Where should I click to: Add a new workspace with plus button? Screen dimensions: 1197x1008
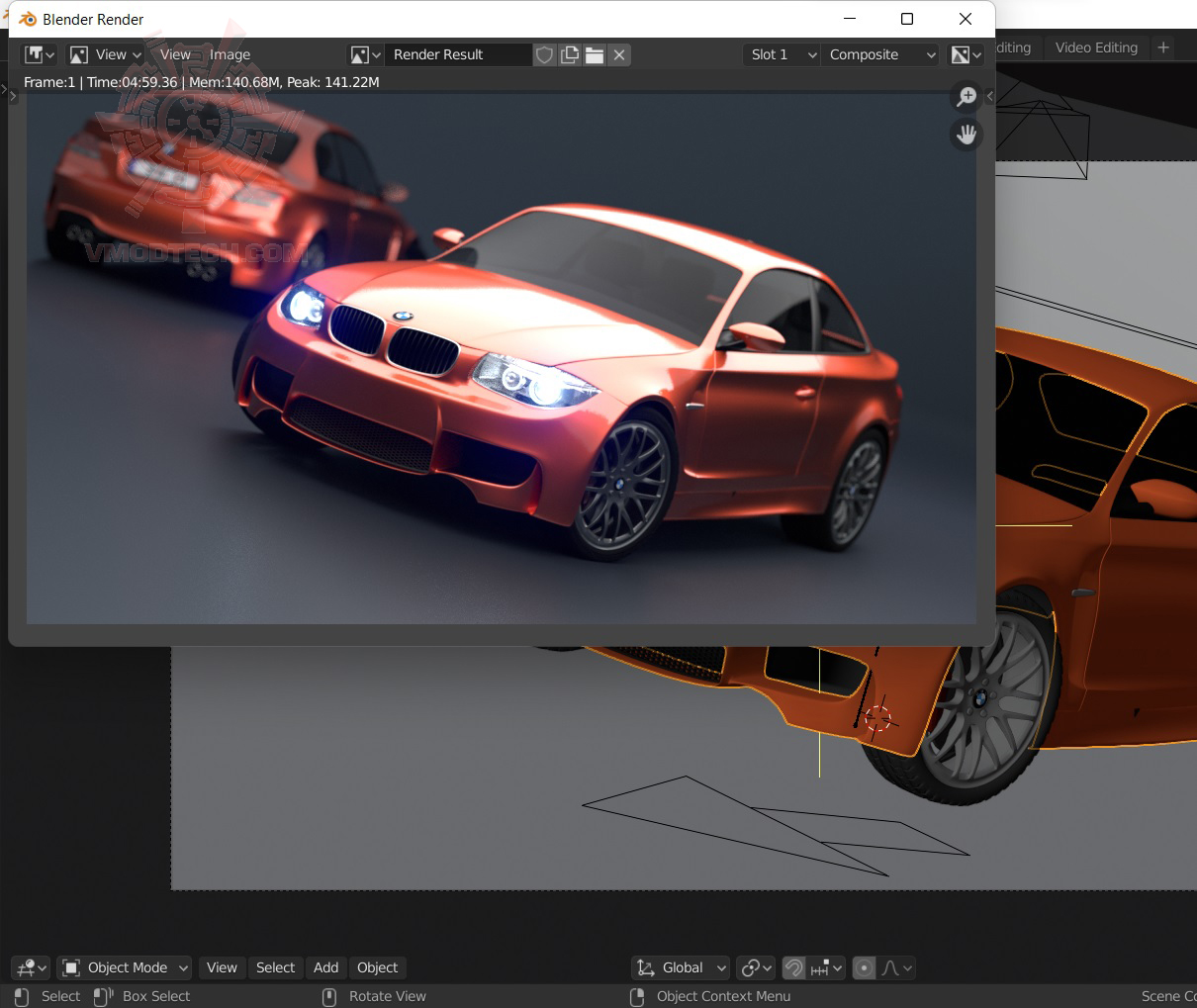pos(1163,47)
